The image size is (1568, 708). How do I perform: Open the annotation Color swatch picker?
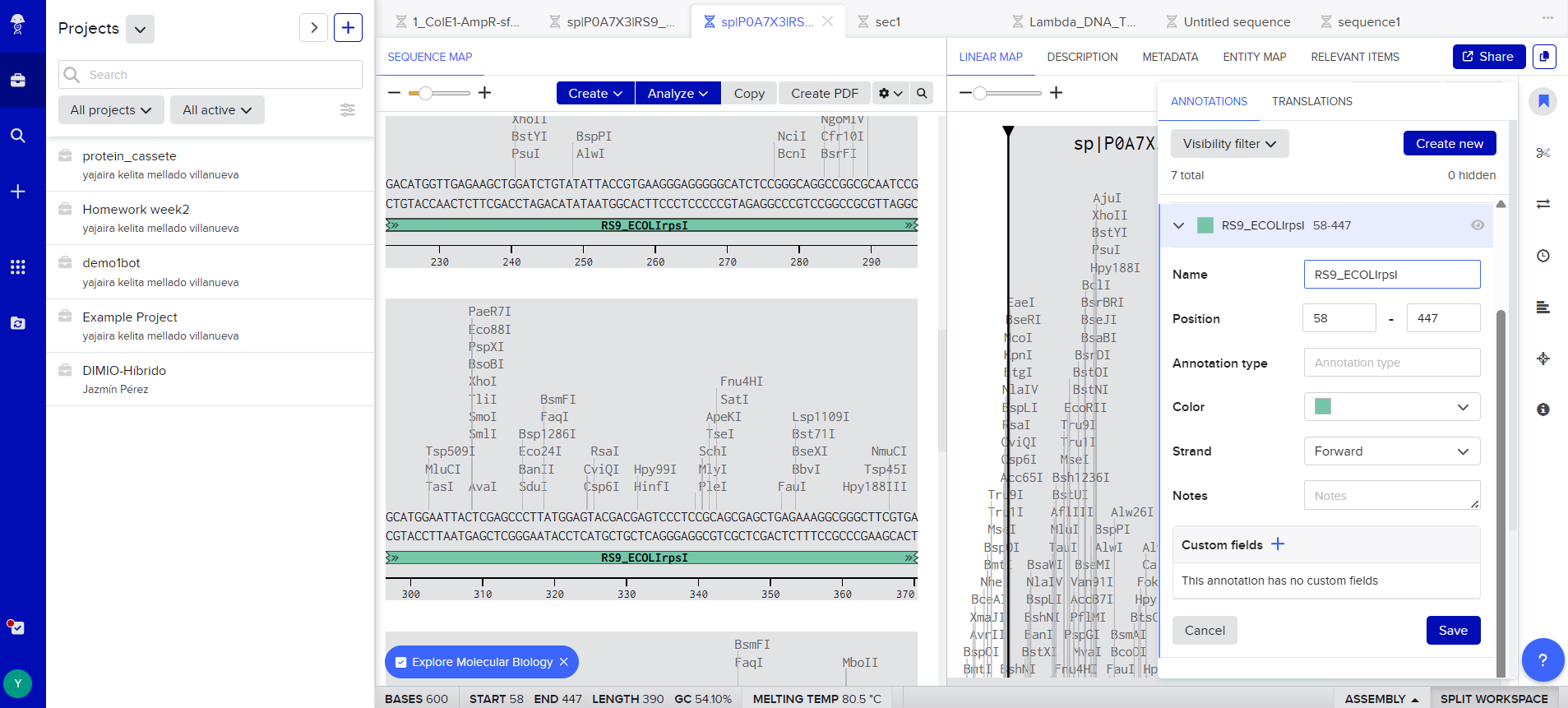[x=1391, y=407]
